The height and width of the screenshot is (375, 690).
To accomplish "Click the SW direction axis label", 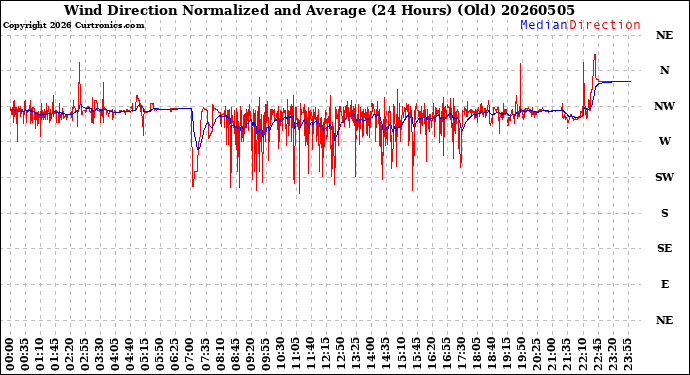I will [664, 177].
